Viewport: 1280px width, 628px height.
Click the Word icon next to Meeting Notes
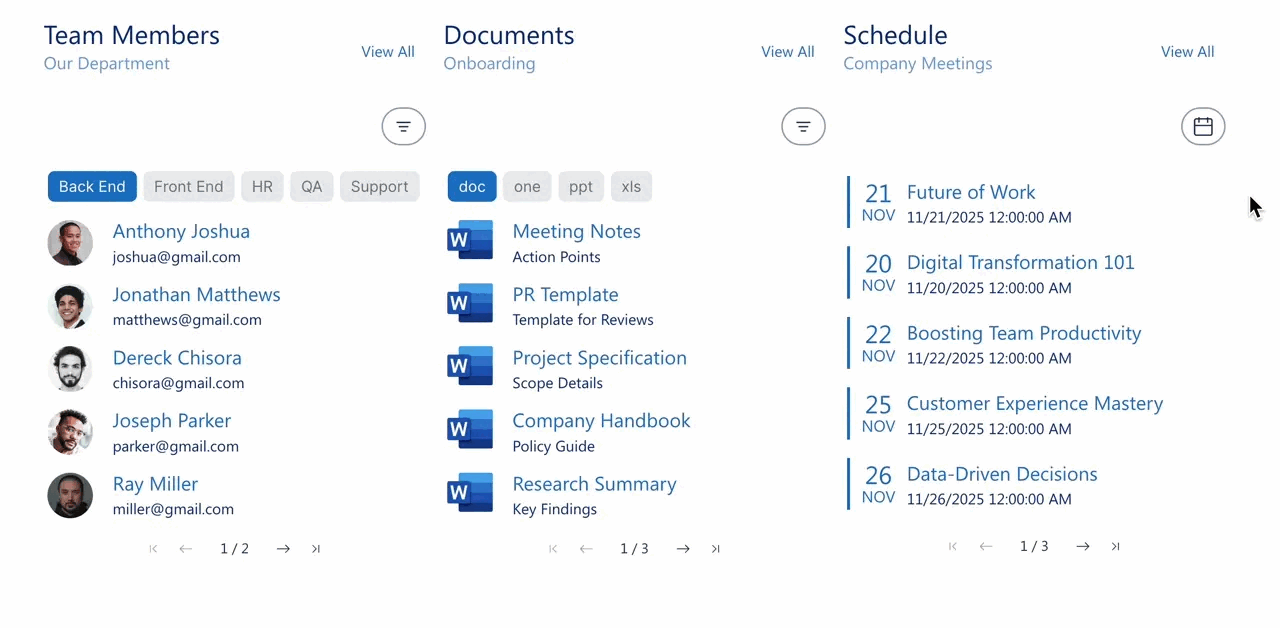470,240
